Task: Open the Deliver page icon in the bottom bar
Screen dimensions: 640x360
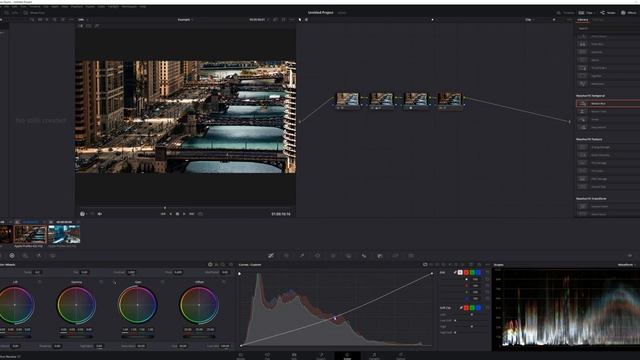Action: (401, 356)
